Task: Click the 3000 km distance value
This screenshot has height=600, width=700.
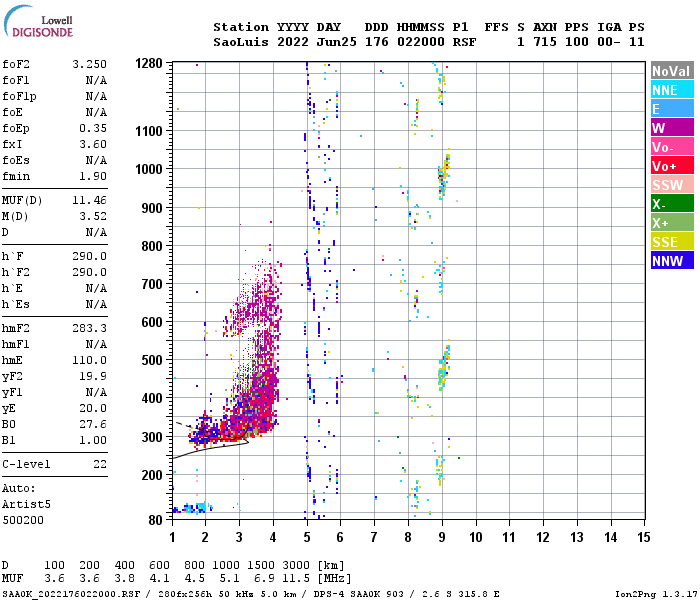Action: (296, 566)
